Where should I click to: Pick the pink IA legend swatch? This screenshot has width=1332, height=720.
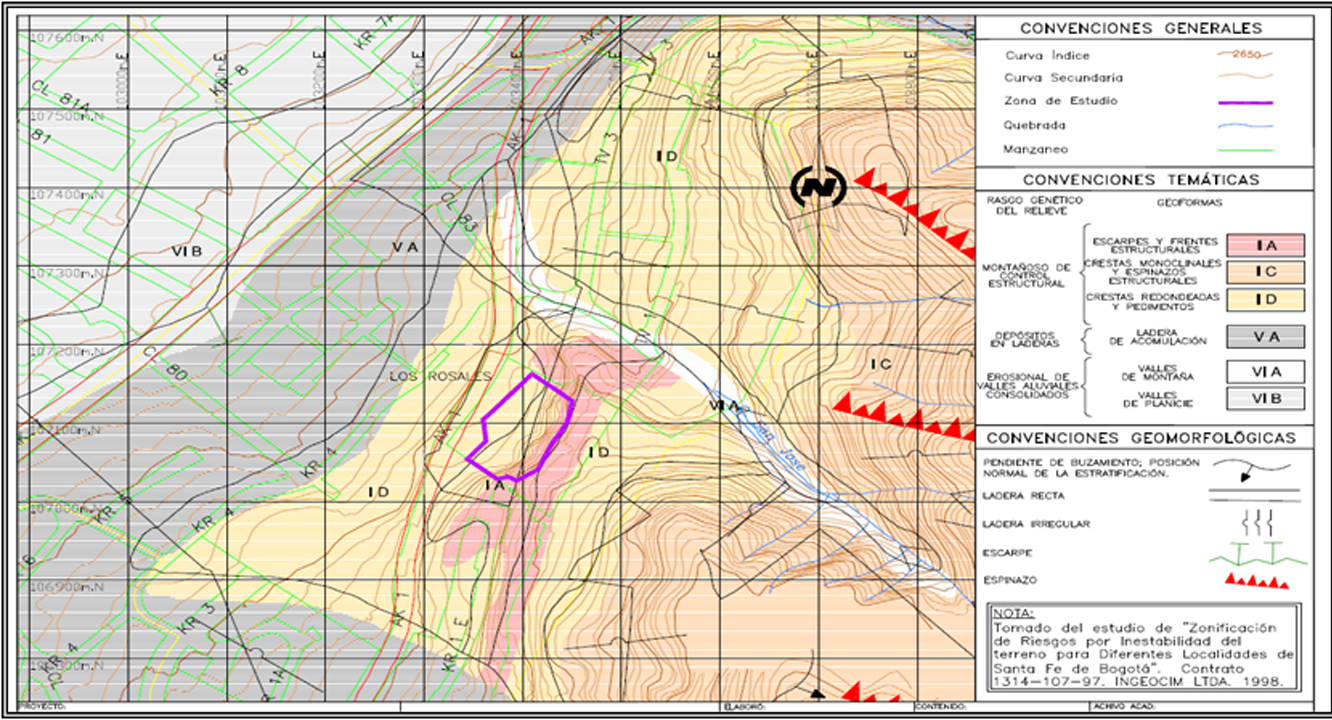[x=1266, y=245]
